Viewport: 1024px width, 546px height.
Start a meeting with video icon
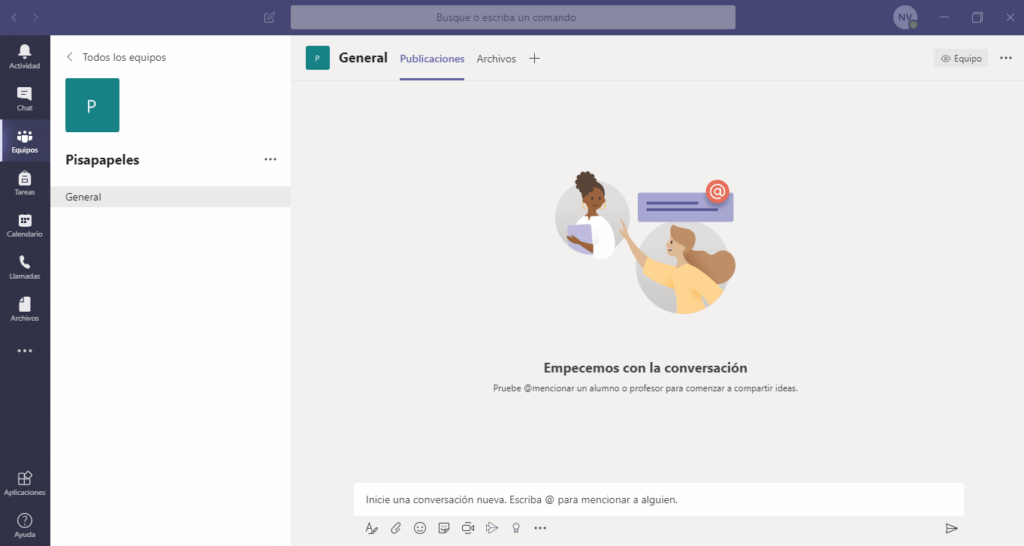click(x=468, y=528)
